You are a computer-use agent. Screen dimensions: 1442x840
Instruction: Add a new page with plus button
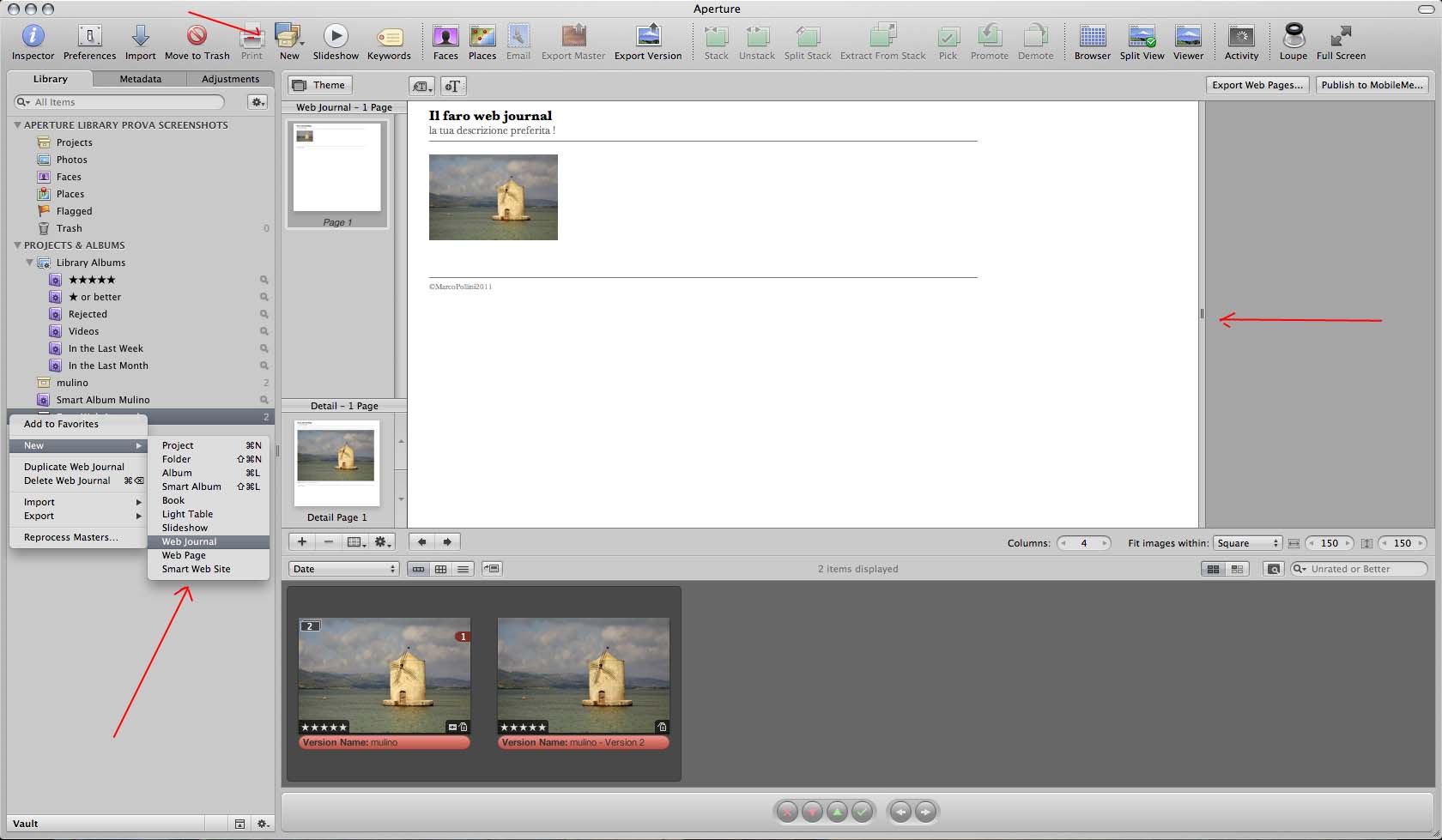coord(301,542)
